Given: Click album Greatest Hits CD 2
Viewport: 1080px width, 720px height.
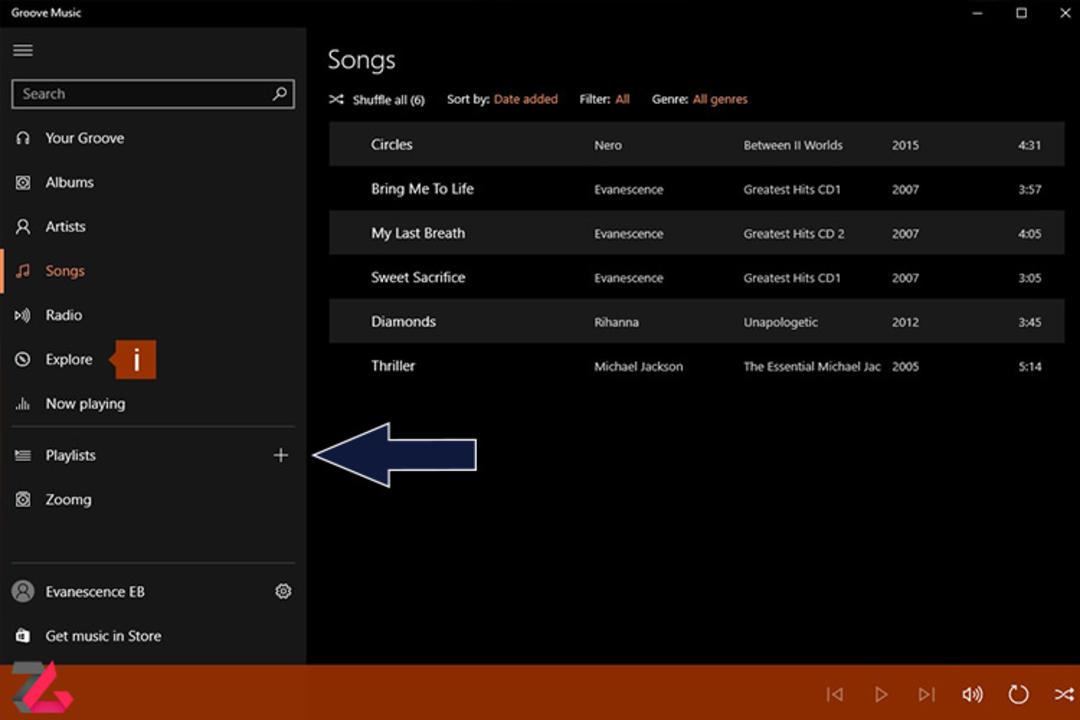Looking at the screenshot, I should pos(793,234).
